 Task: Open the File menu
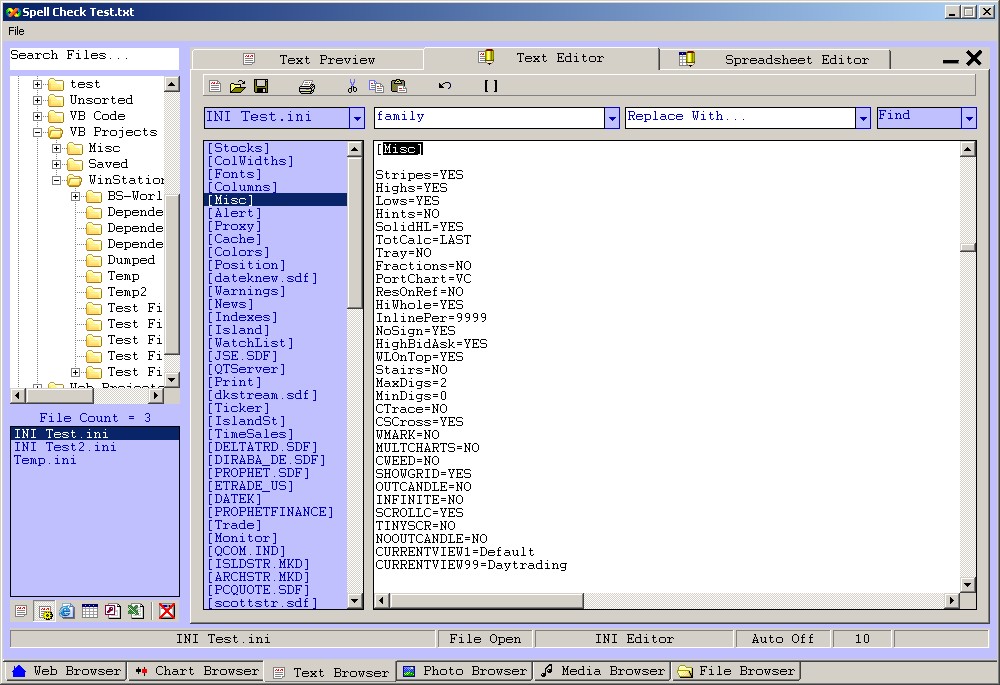coord(17,31)
